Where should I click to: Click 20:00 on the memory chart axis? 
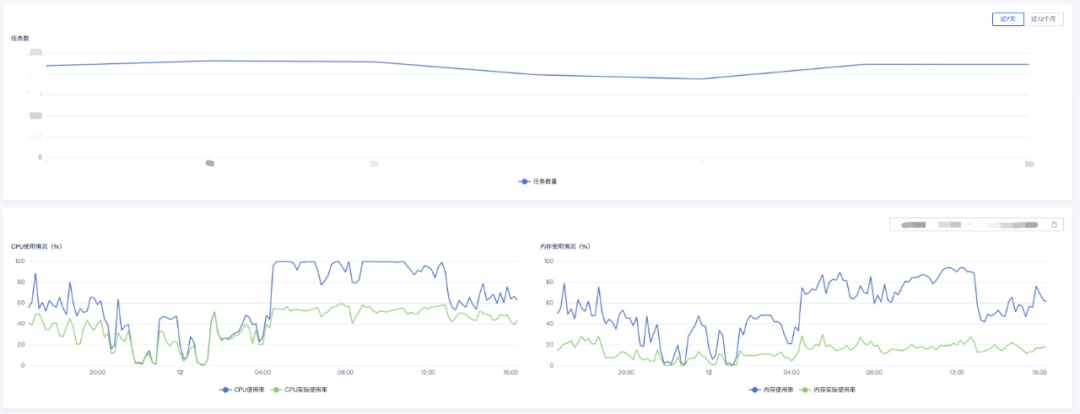click(x=626, y=372)
